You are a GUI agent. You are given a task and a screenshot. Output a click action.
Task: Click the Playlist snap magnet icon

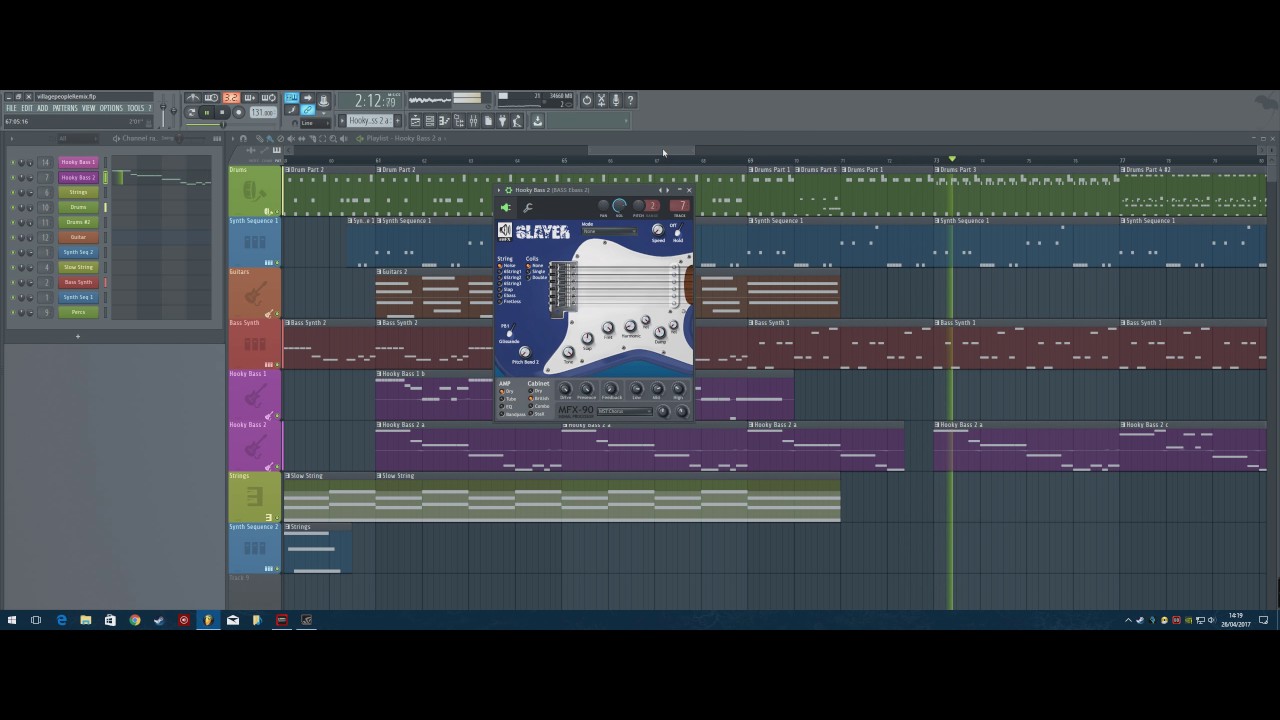coord(243,138)
